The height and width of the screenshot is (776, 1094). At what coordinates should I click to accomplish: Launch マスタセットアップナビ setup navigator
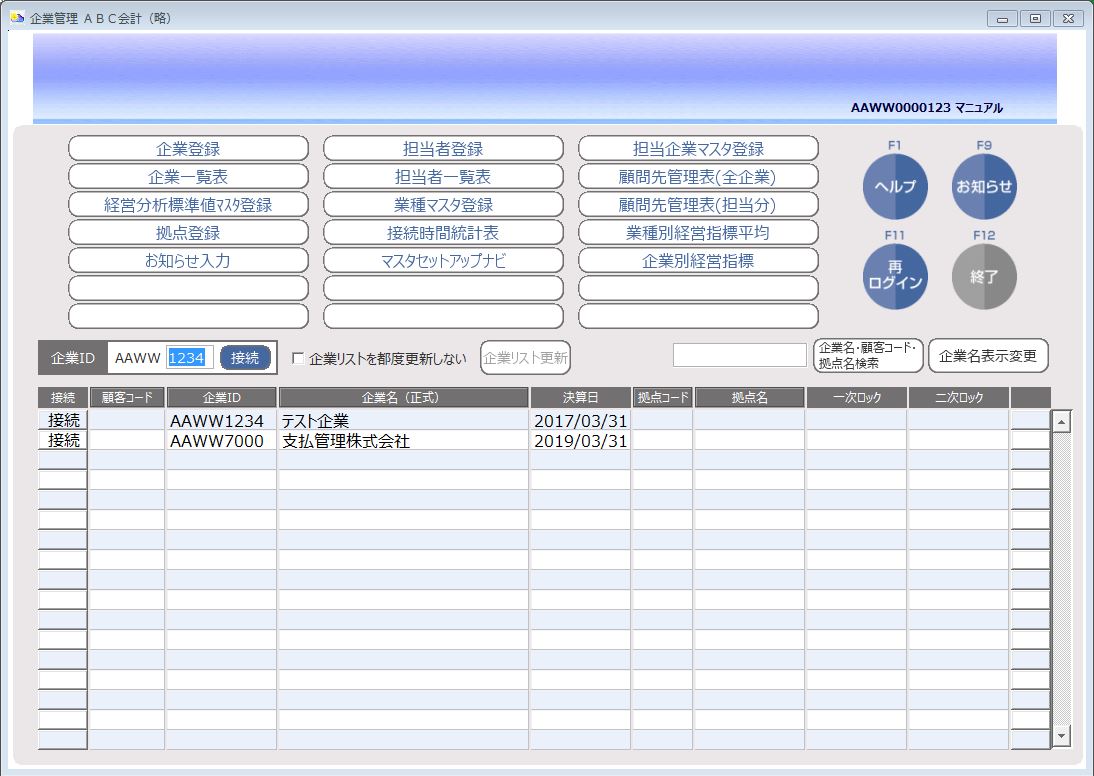click(x=443, y=260)
